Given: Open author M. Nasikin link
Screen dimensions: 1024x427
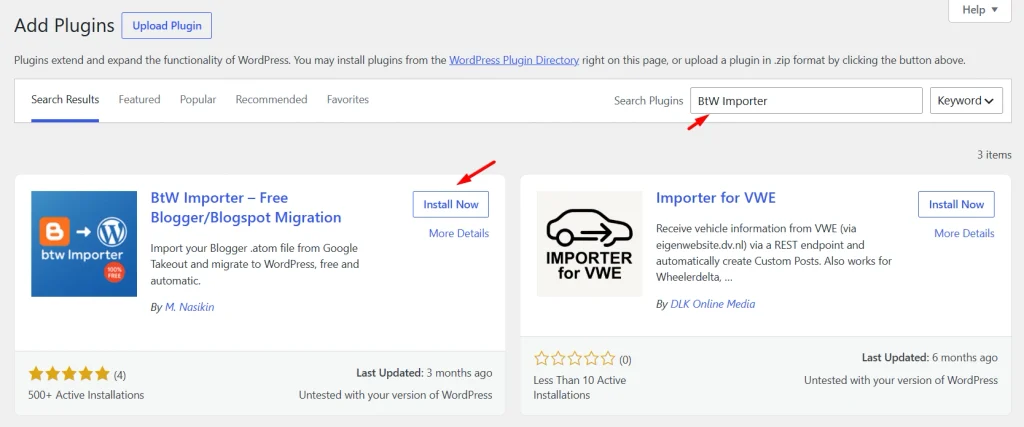Looking at the screenshot, I should click(188, 307).
